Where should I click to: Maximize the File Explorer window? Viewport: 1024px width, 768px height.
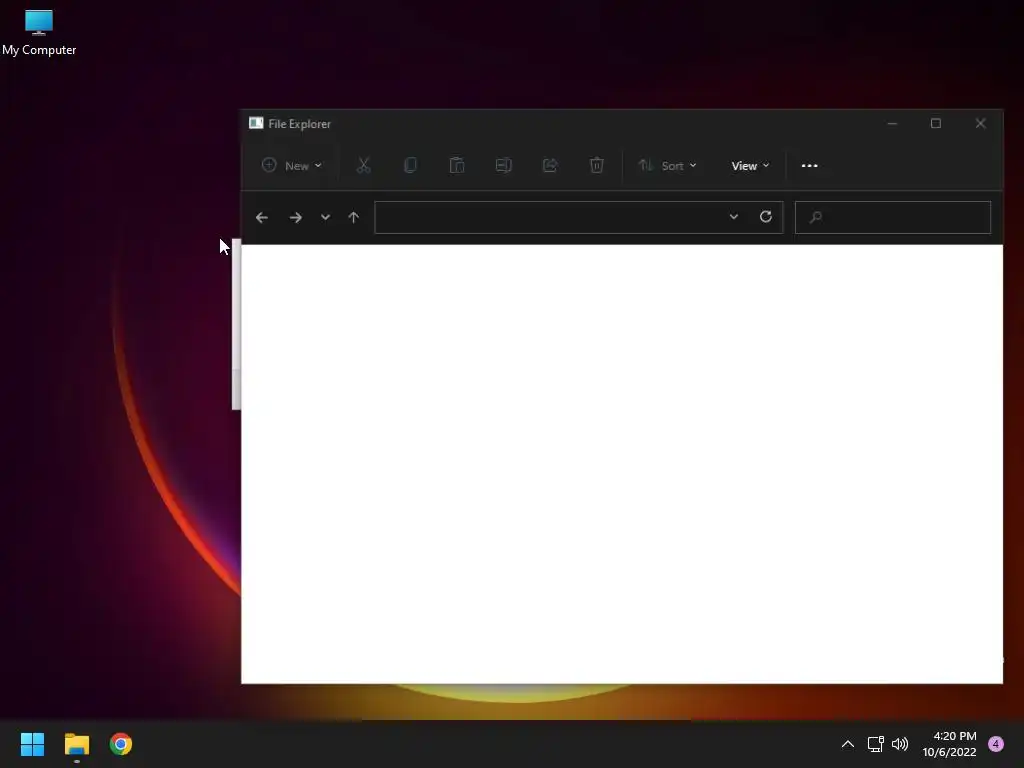click(936, 123)
